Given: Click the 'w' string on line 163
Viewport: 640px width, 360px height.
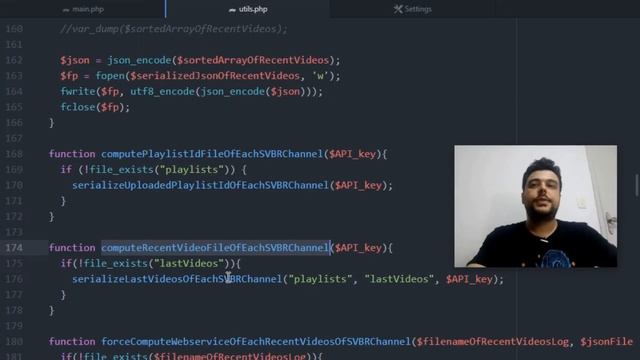Looking at the screenshot, I should click(x=320, y=76).
